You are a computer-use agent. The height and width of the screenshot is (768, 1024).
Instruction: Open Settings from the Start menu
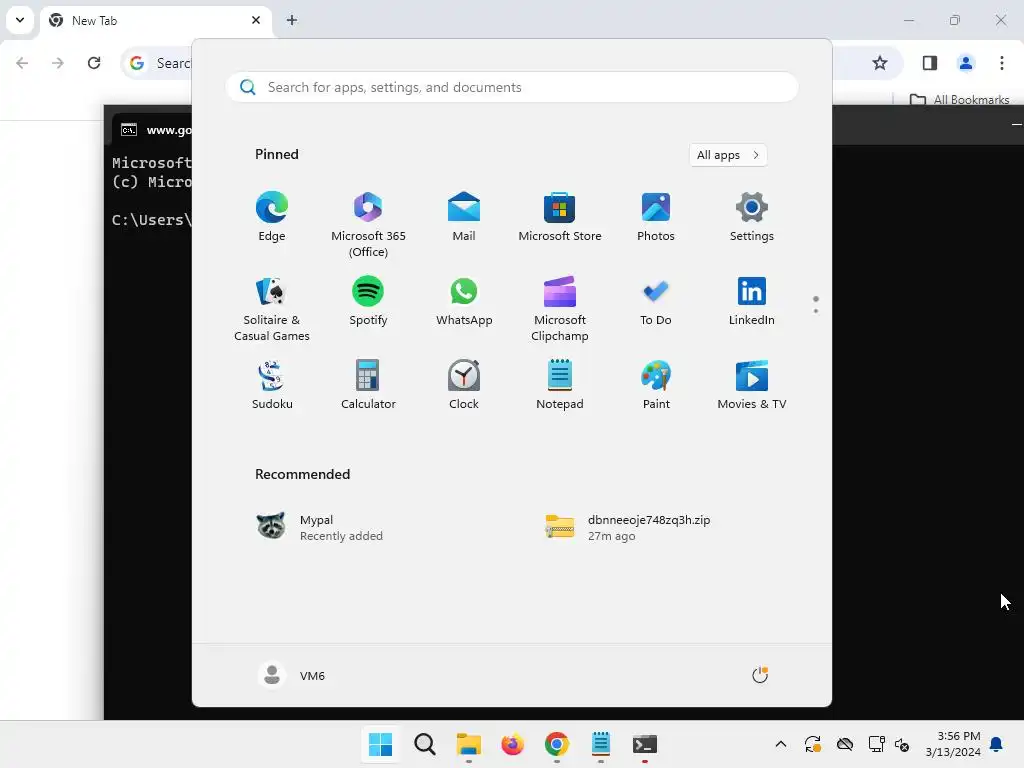752,217
